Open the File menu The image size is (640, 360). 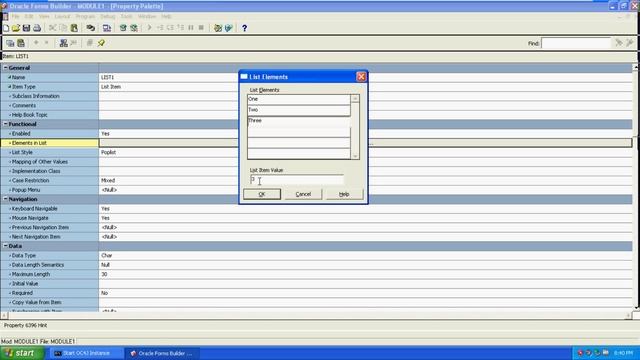[16, 17]
